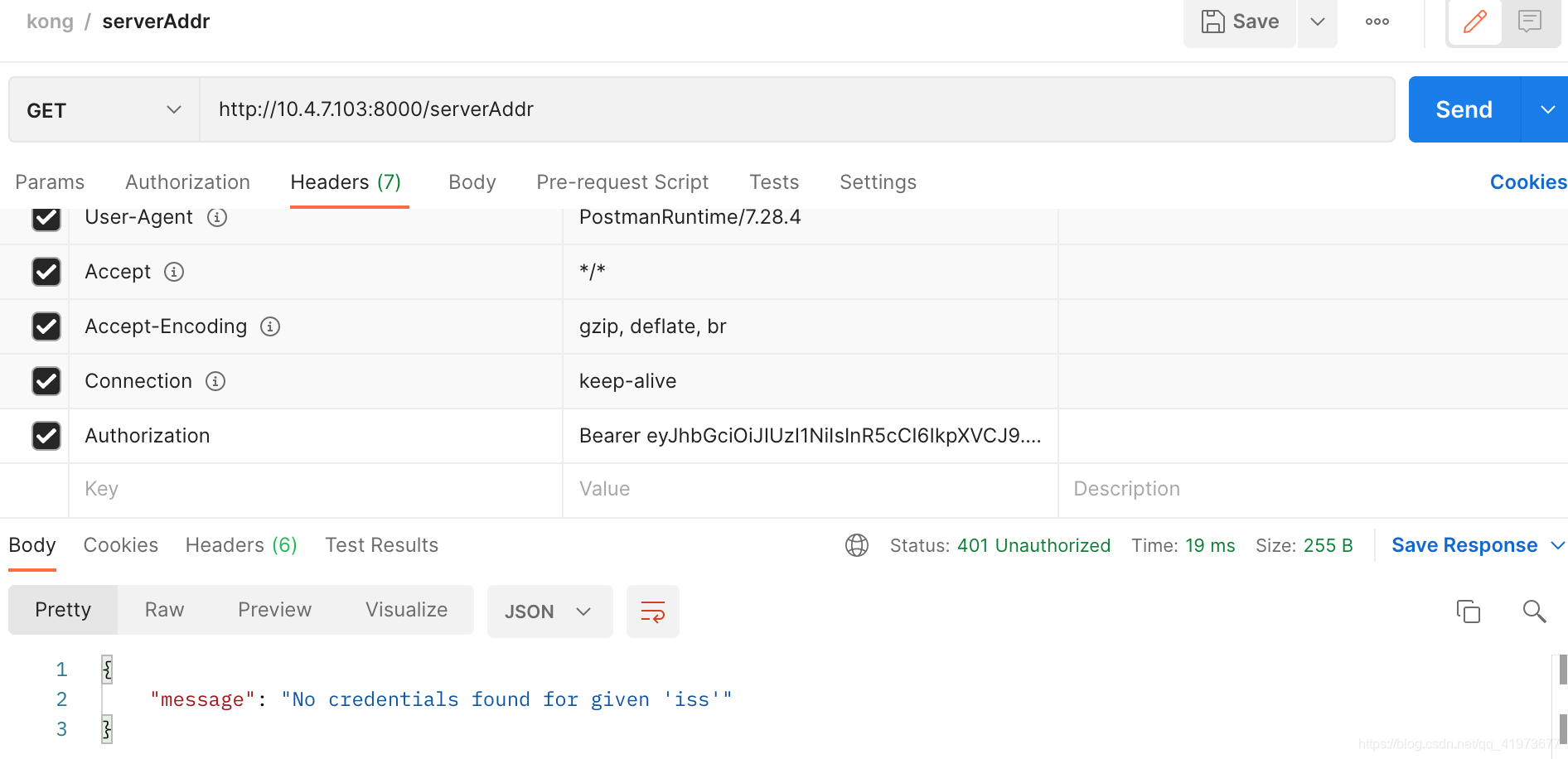Toggle the response line wrap icon
The image size is (1568, 759).
[652, 612]
